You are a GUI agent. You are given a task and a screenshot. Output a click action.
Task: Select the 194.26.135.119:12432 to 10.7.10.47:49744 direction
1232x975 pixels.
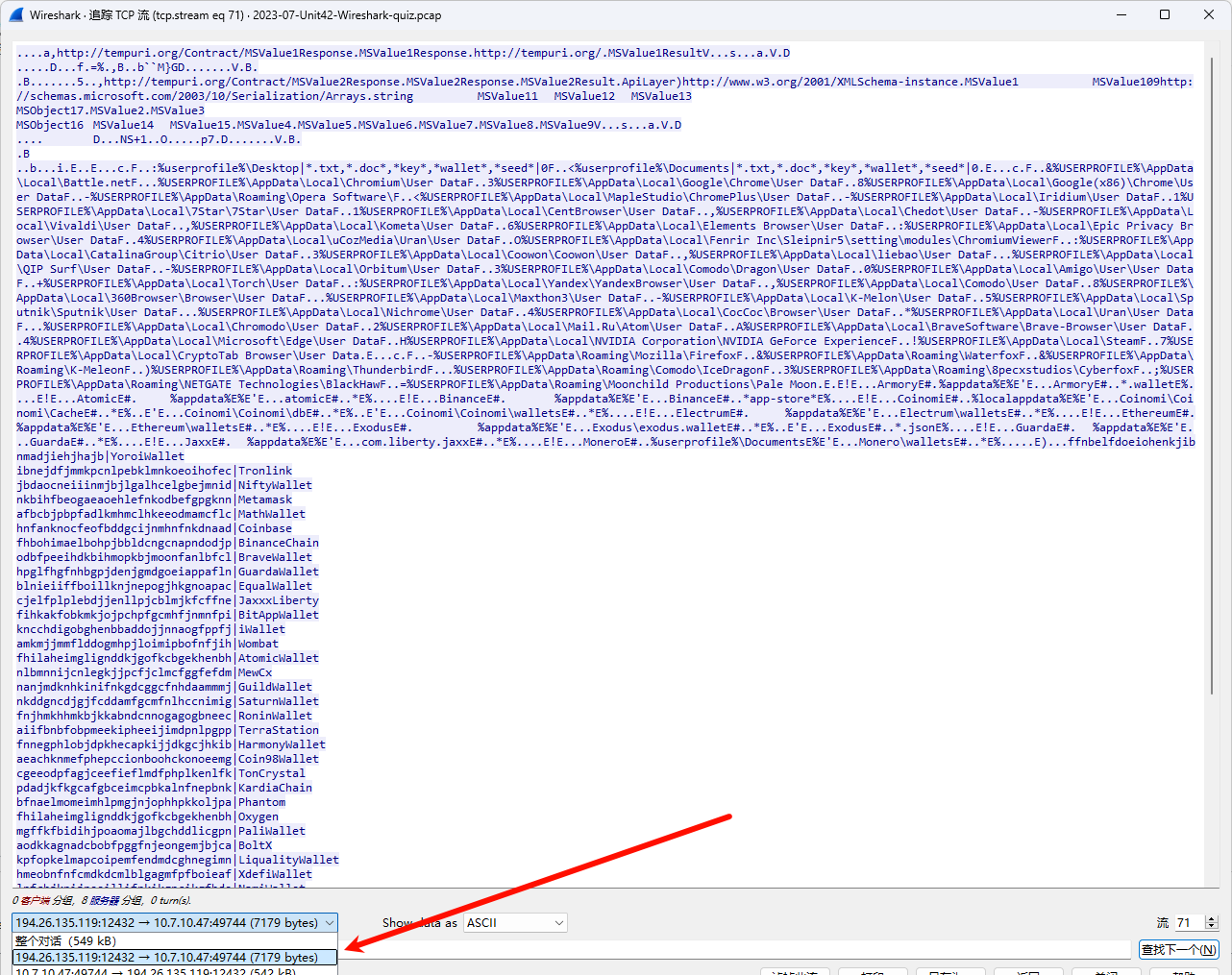[x=175, y=957]
